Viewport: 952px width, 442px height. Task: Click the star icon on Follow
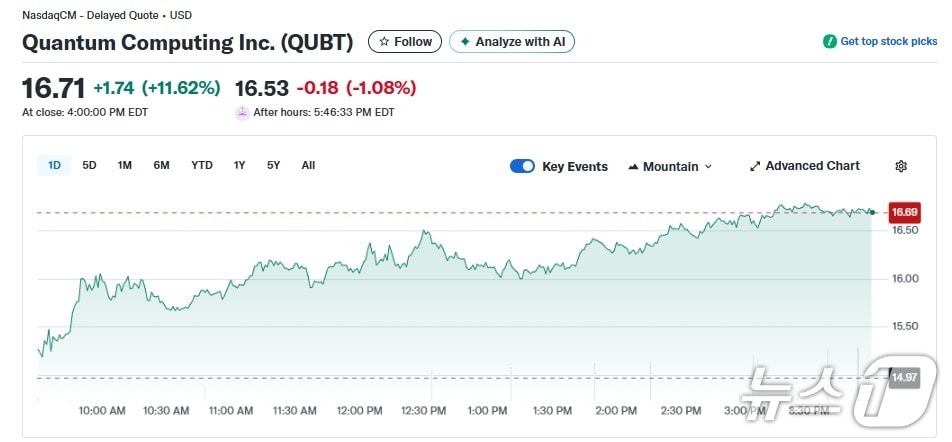[x=384, y=42]
